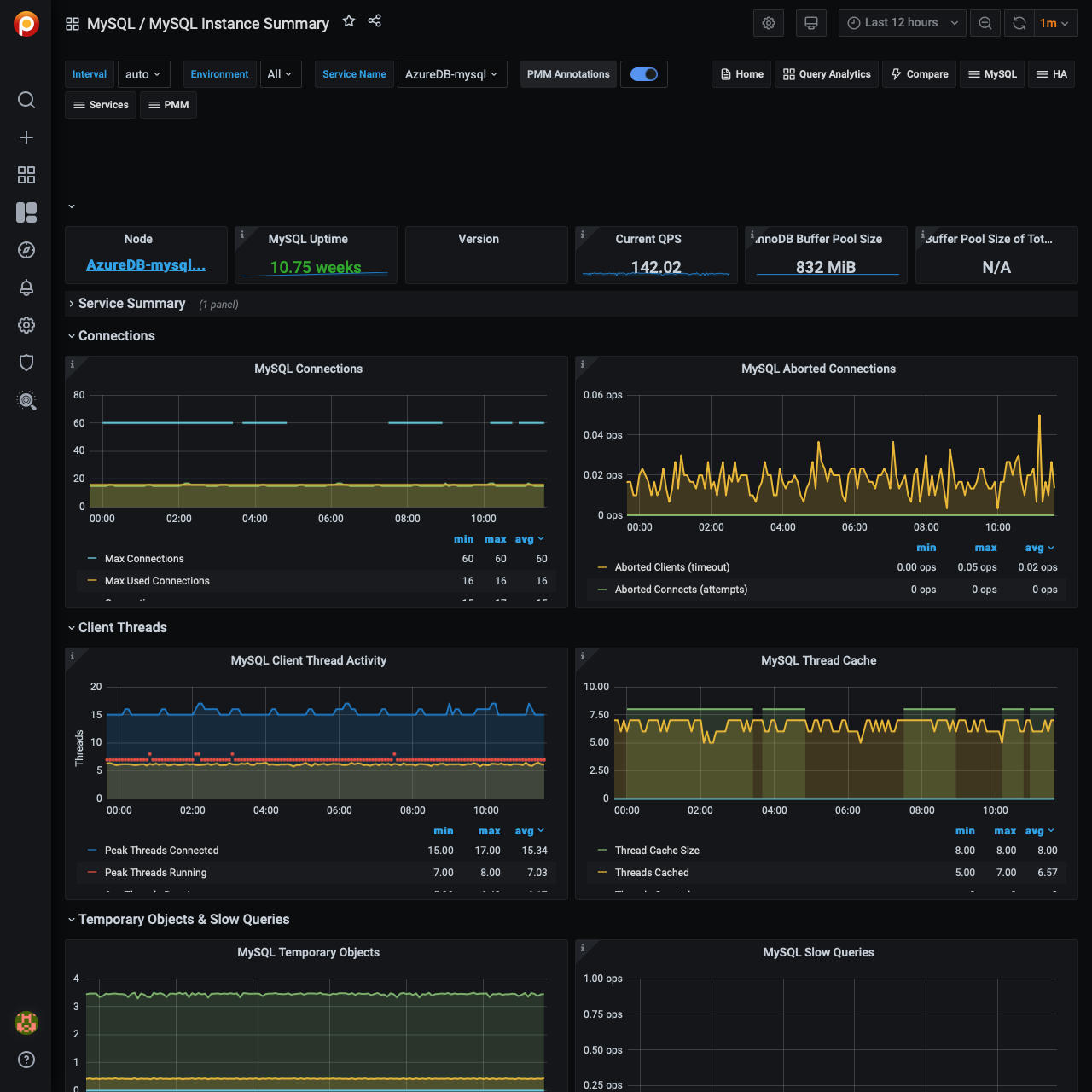Toggle the Max Connections legend series
Viewport: 1092px width, 1092px height.
coord(144,559)
